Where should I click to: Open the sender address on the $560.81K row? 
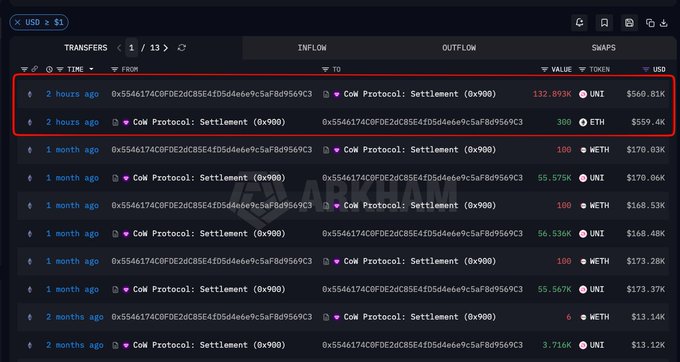coord(212,94)
